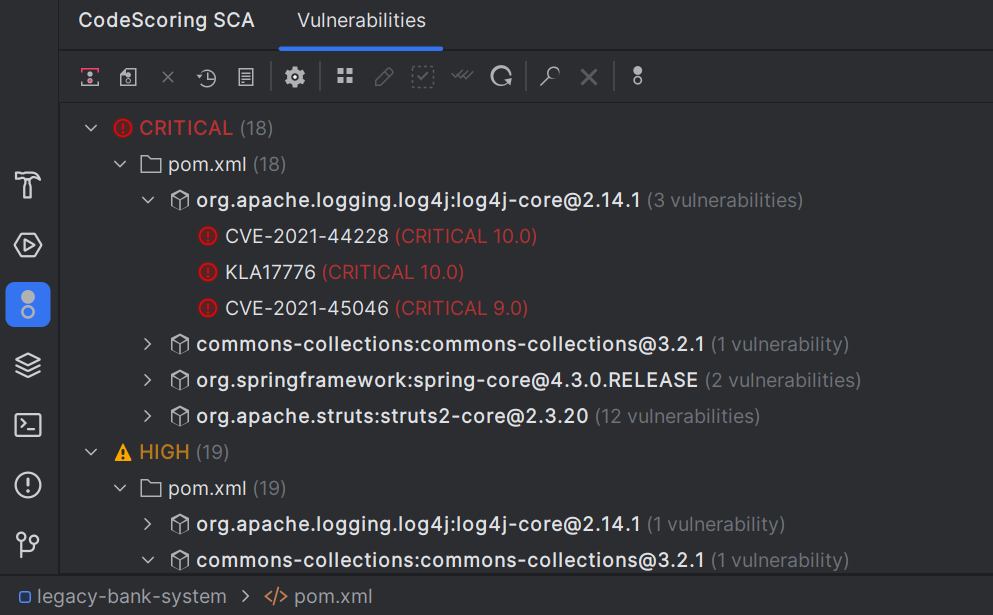Viewport: 993px width, 615px height.
Task: Click pom.xml breadcrumb in status bar
Action: [333, 597]
